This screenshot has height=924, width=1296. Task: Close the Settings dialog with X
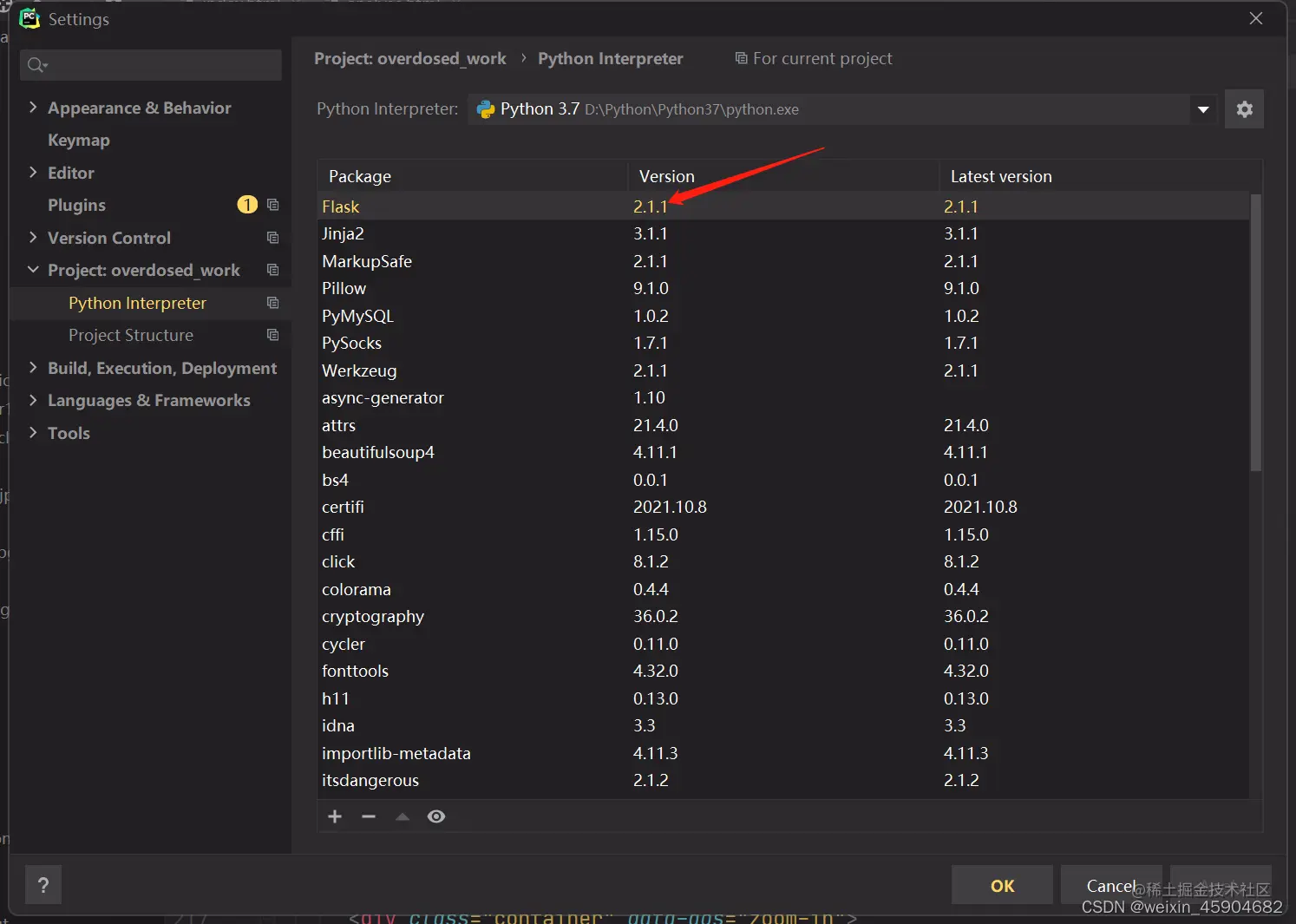tap(1255, 18)
